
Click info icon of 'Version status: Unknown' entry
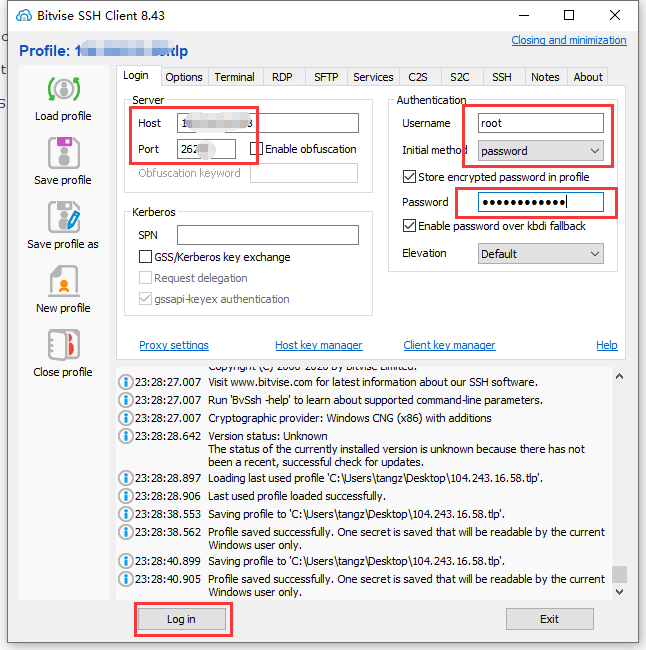pos(125,436)
